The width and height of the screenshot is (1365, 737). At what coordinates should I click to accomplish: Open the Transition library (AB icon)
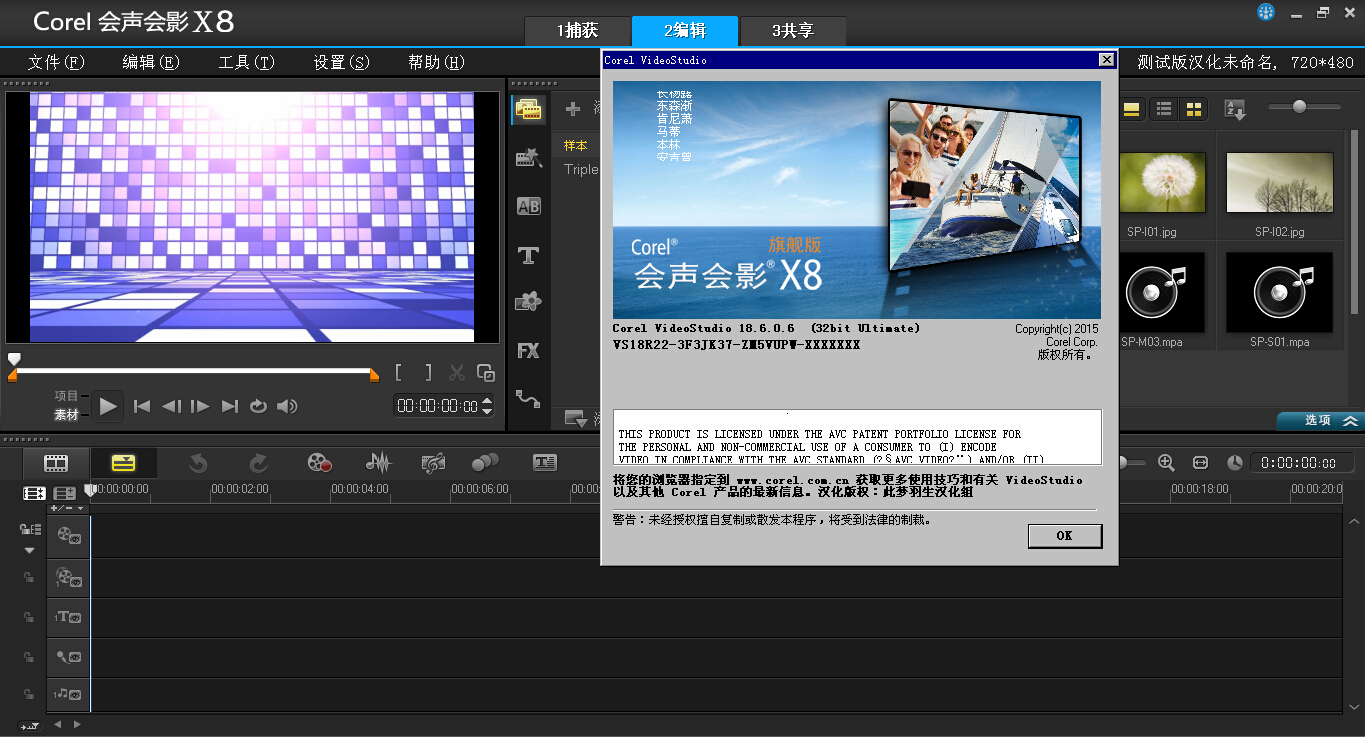click(x=528, y=206)
